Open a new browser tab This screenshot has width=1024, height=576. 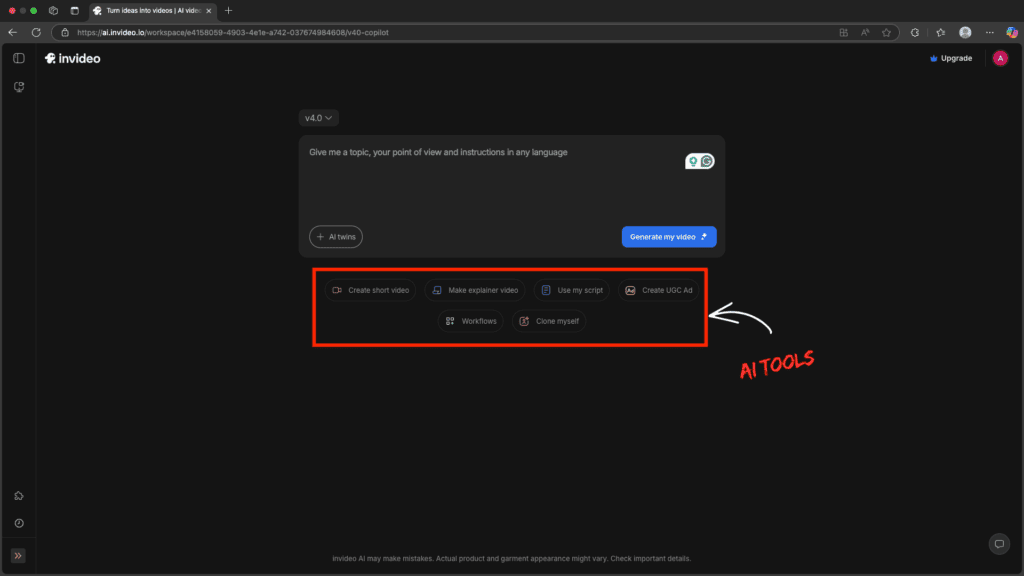[x=228, y=11]
